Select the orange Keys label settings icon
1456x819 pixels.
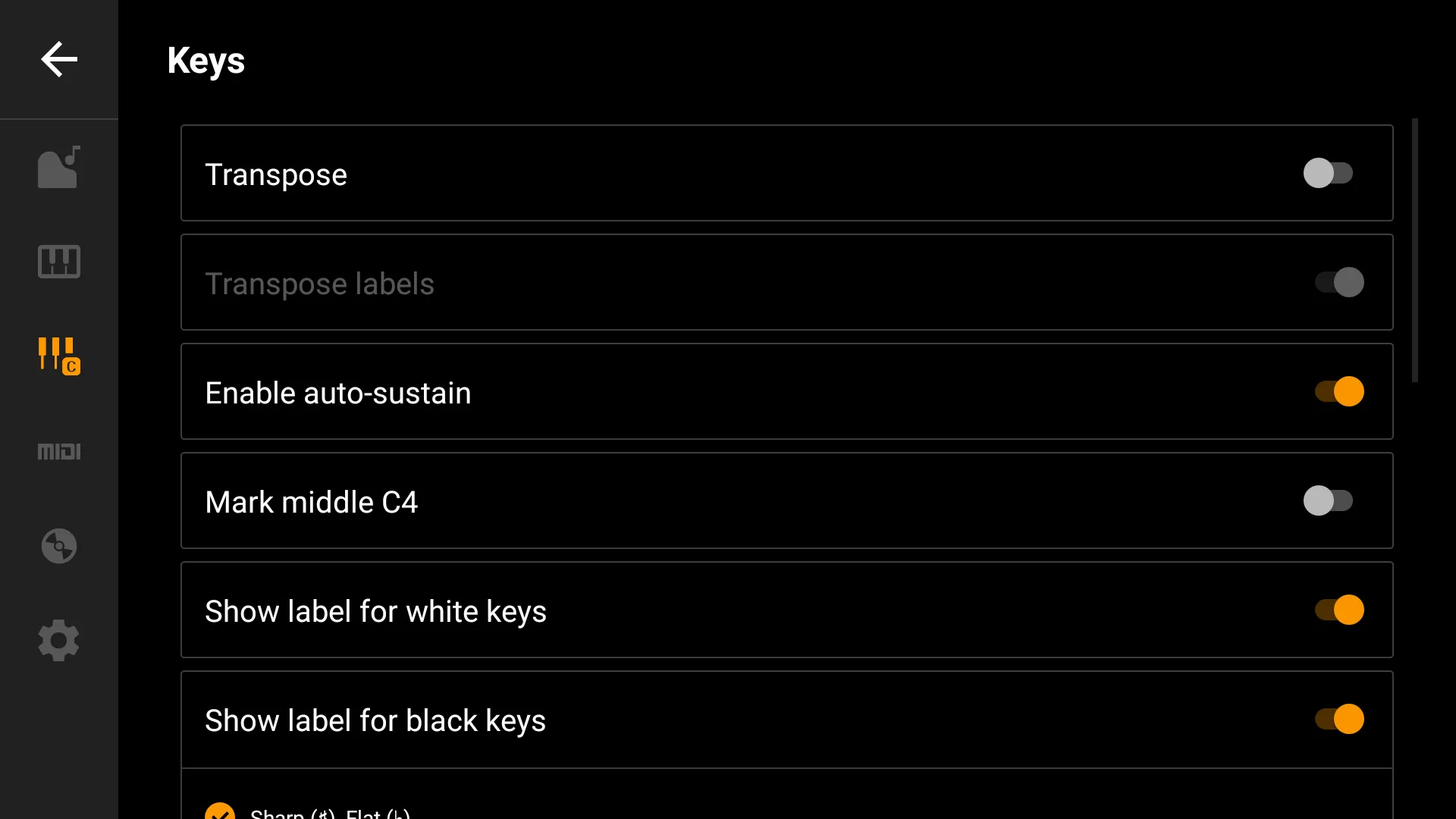coord(59,356)
